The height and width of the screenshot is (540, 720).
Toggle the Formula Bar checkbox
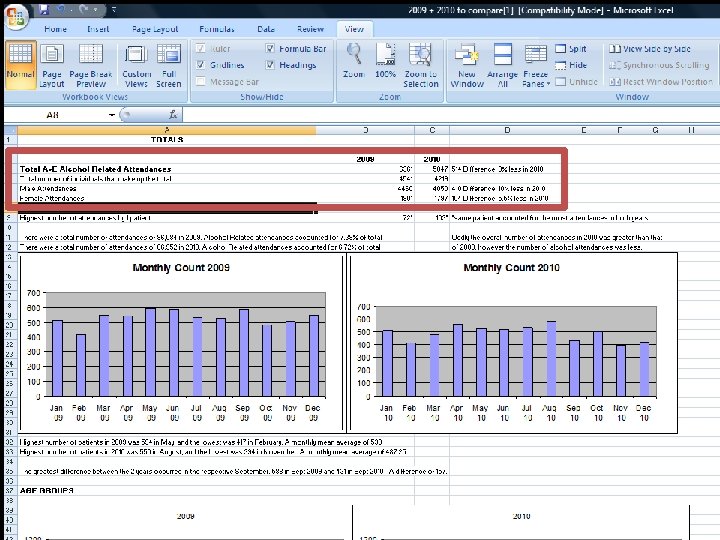[x=296, y=49]
